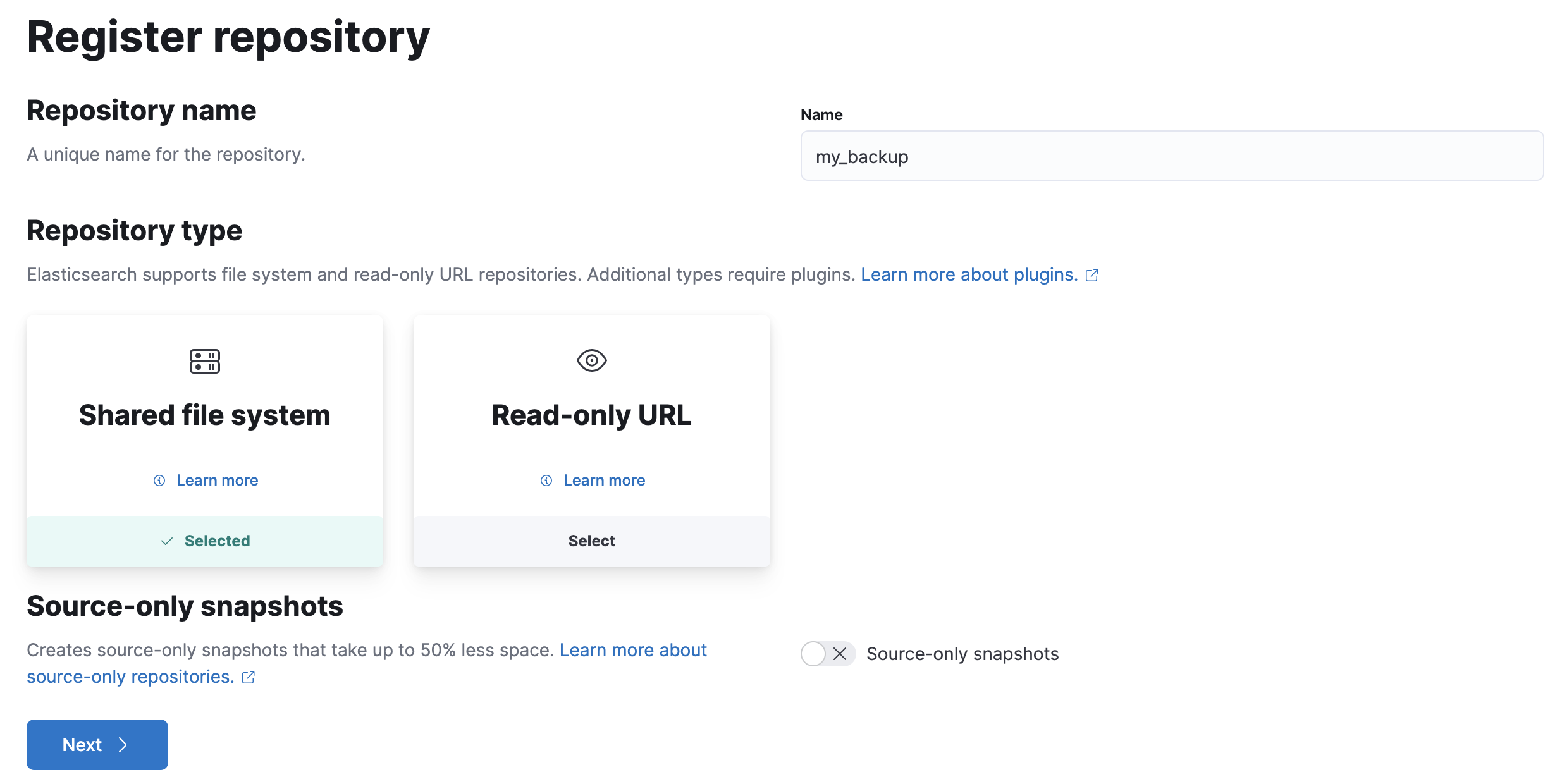Click Next to proceed to next step

(x=96, y=743)
